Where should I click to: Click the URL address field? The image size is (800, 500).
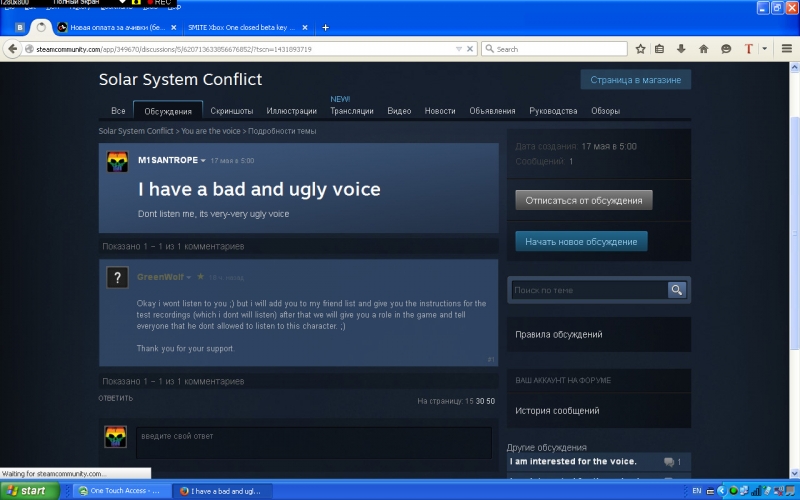coord(245,49)
